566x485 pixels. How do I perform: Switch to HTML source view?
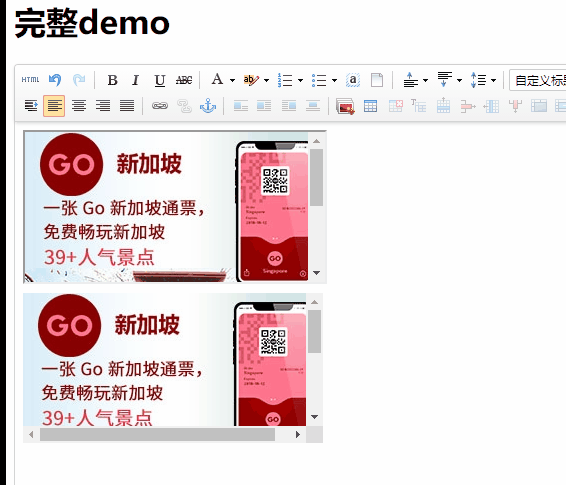tap(30, 80)
